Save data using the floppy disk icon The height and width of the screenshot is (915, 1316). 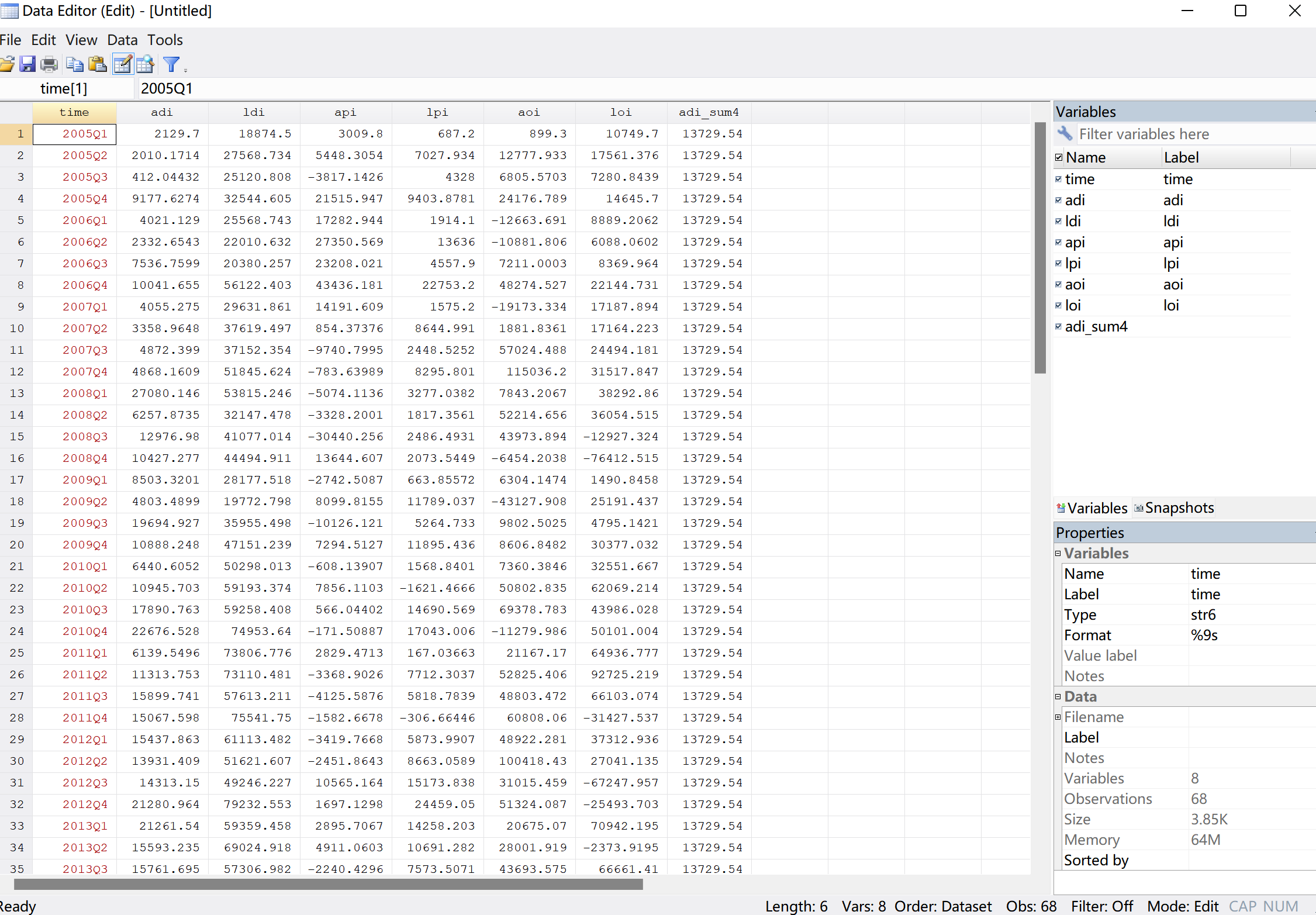(x=27, y=64)
